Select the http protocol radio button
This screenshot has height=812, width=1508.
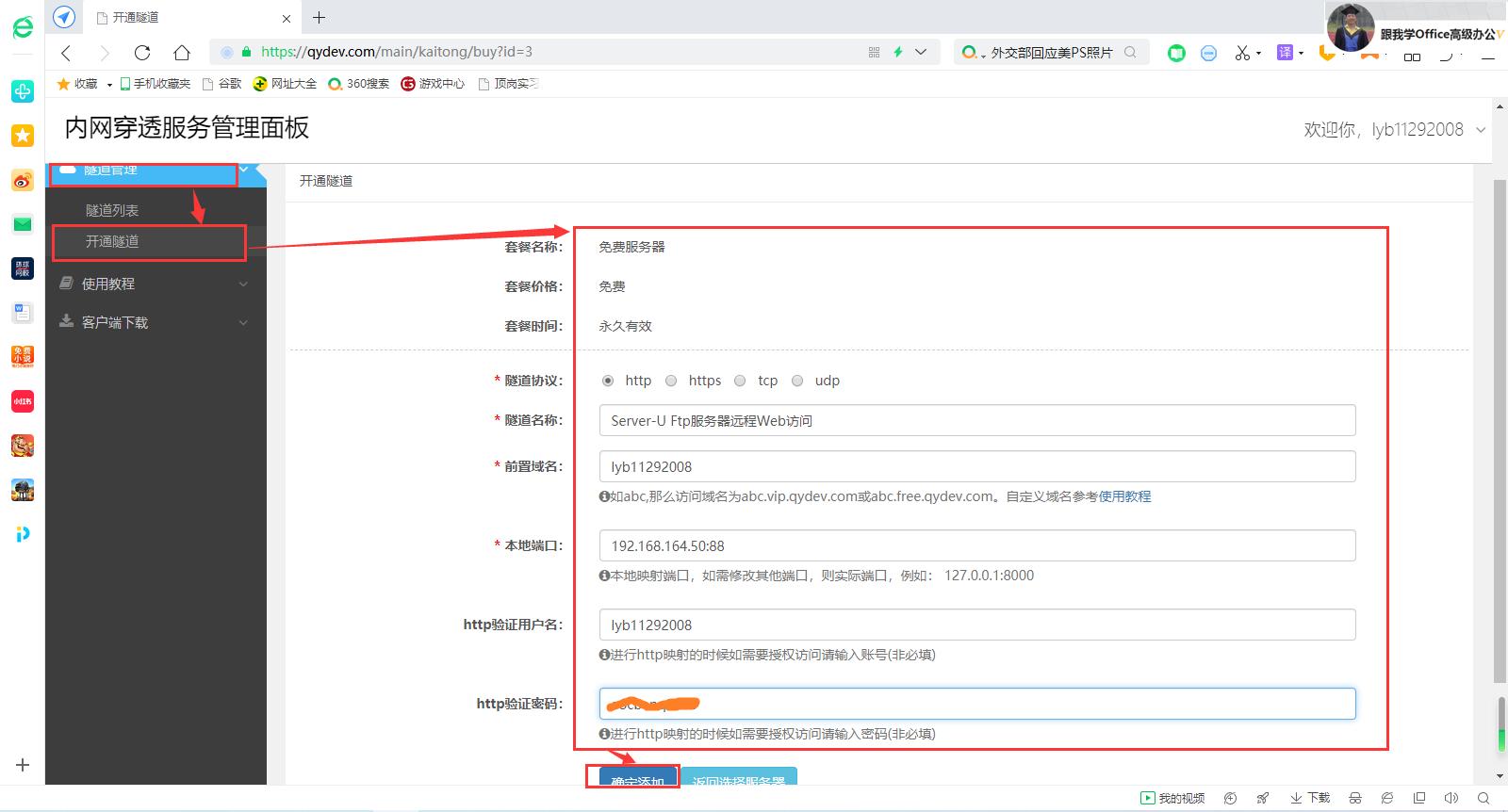[x=608, y=381]
